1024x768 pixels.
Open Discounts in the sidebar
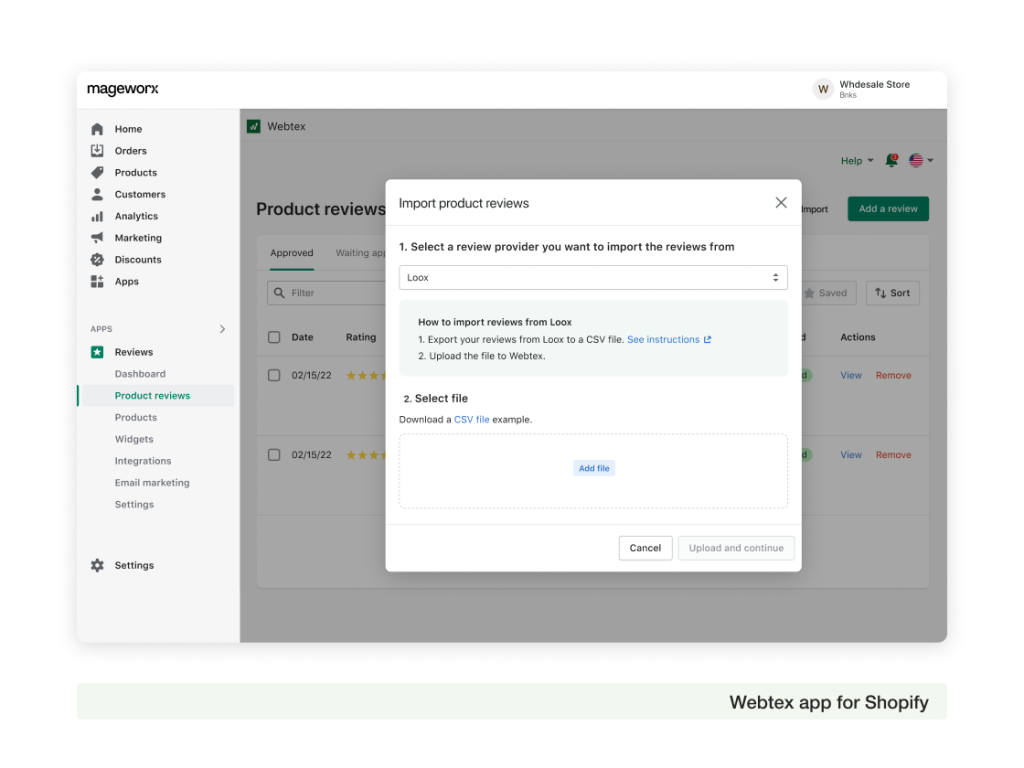pyautogui.click(x=138, y=260)
